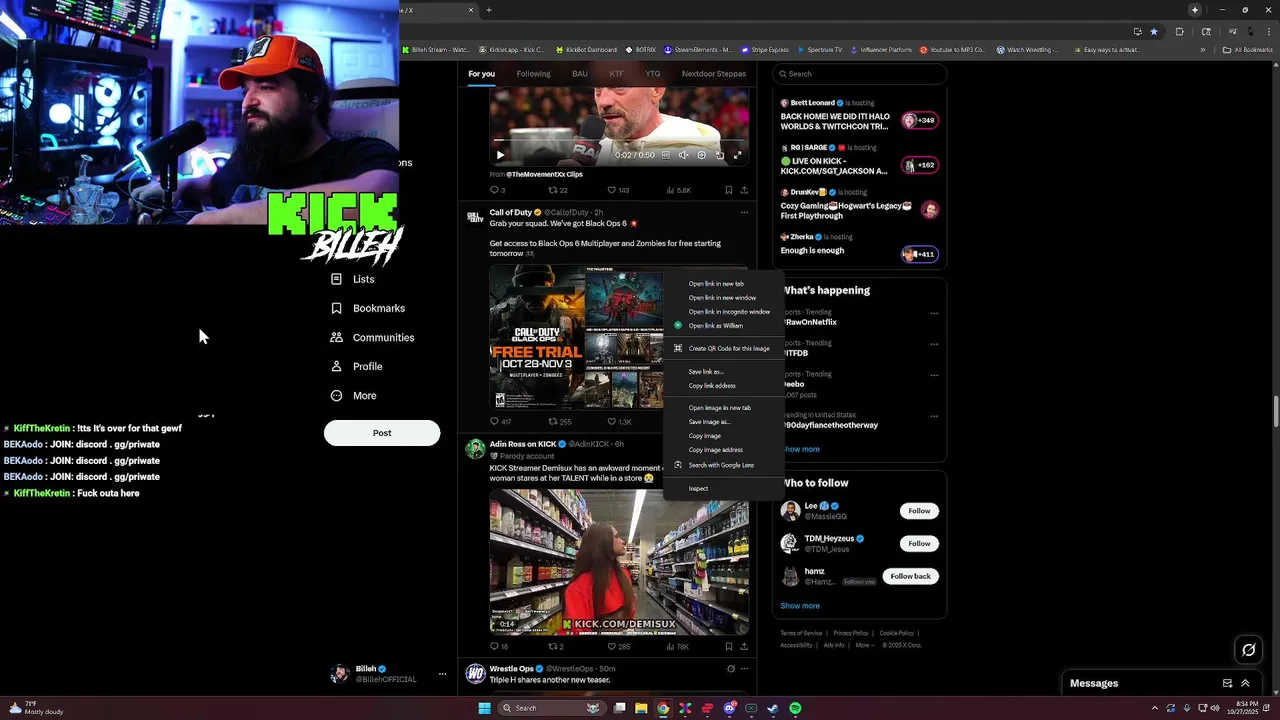Join the Zherka 'Enough is enough' space

[x=860, y=245]
